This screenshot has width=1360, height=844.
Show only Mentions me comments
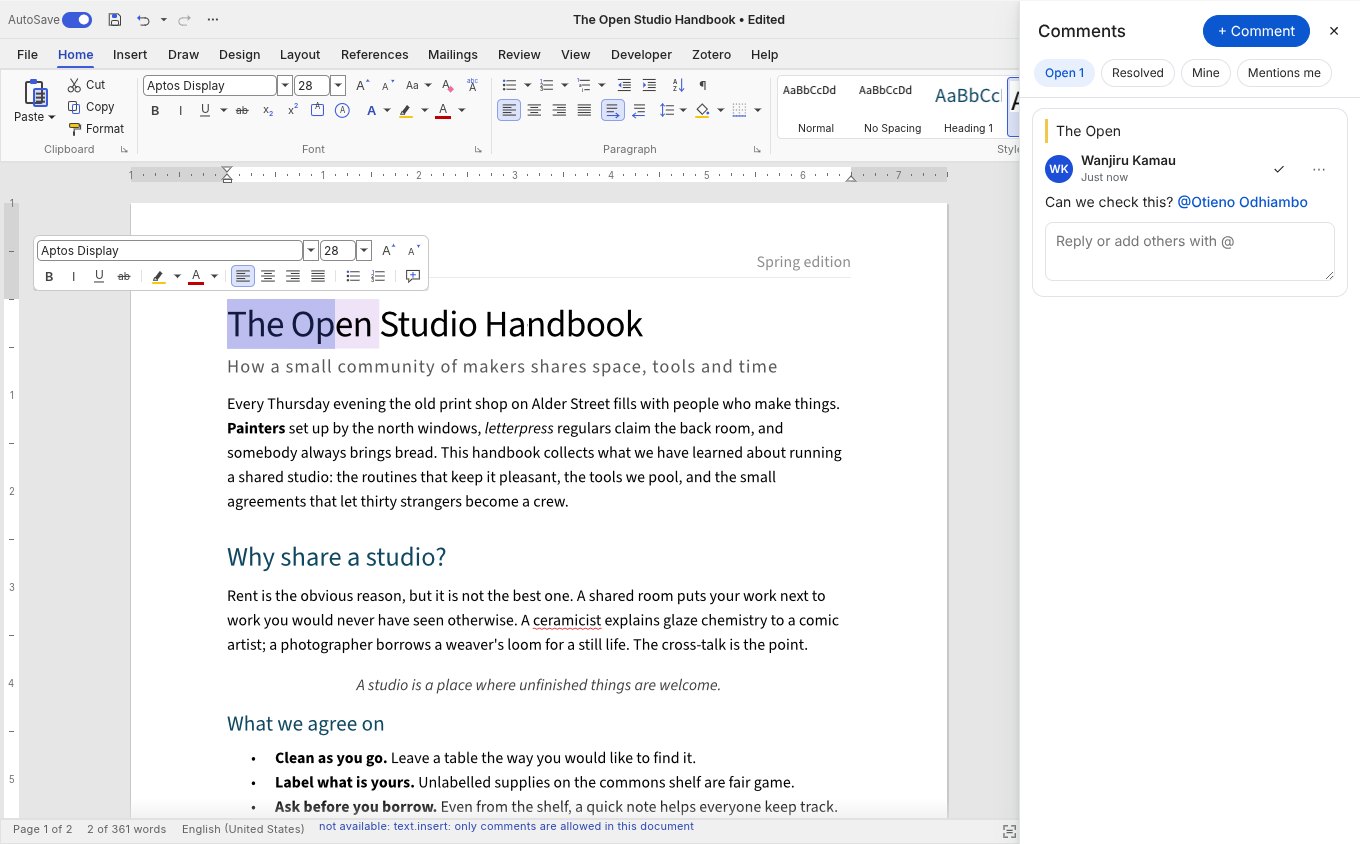click(x=1284, y=73)
